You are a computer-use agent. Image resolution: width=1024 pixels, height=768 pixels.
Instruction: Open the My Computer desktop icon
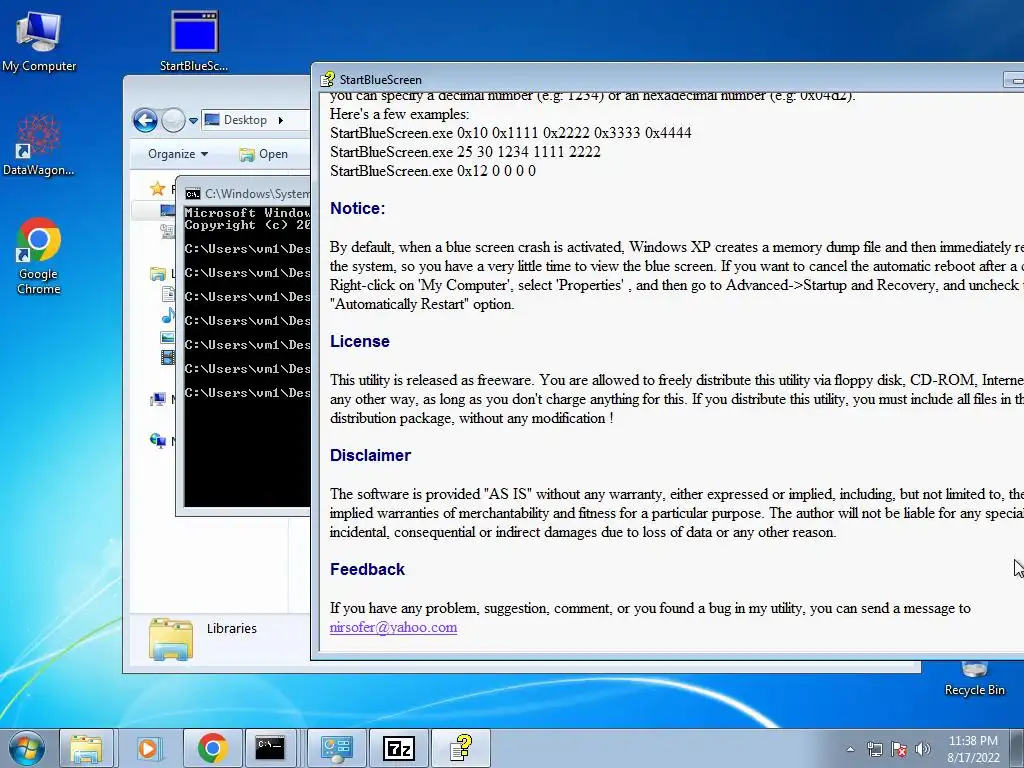click(x=39, y=40)
